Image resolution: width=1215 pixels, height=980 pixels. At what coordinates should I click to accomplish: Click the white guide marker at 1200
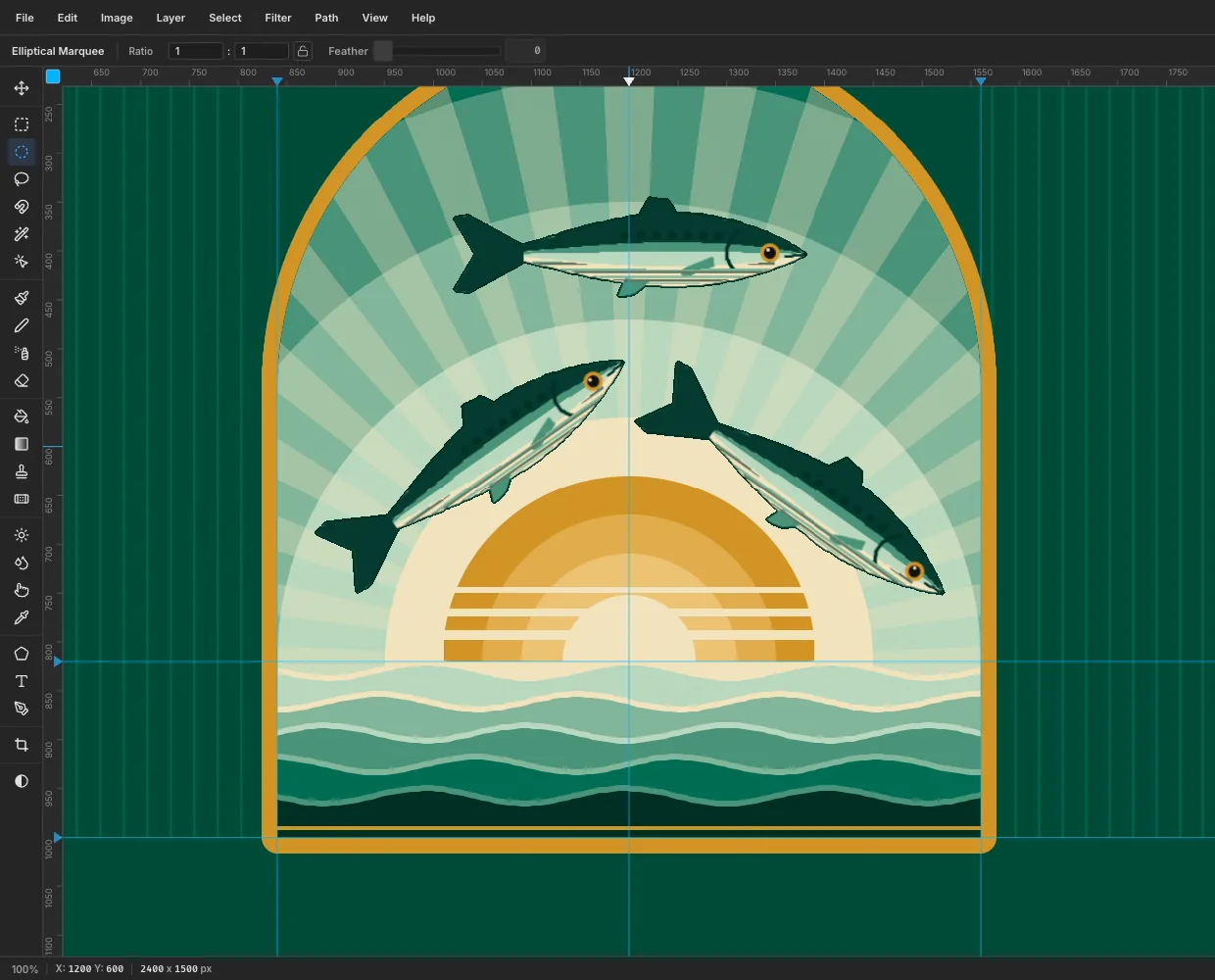(629, 81)
